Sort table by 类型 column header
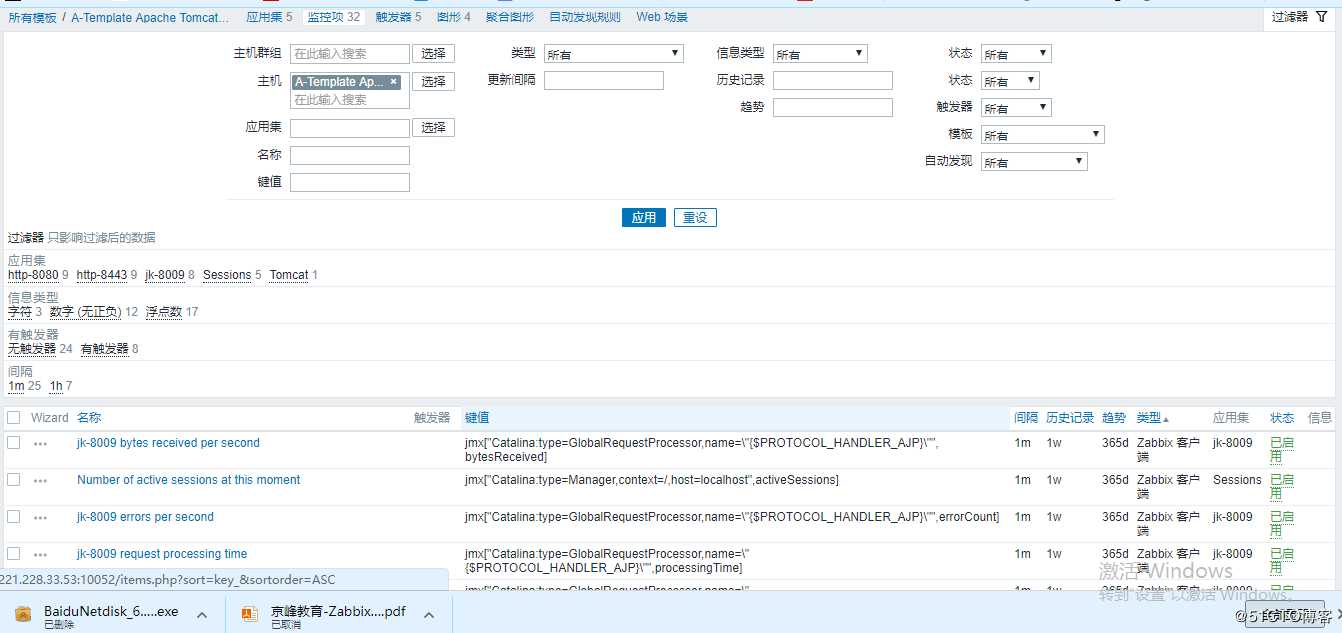The height and width of the screenshot is (633, 1342). 1152,418
